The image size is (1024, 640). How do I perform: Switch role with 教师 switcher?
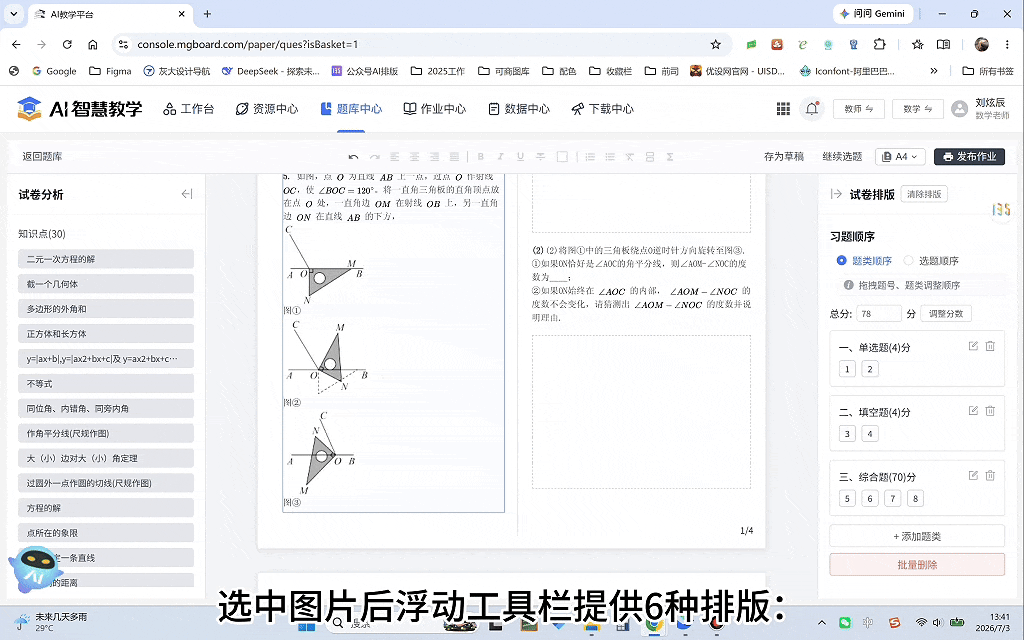pos(858,109)
